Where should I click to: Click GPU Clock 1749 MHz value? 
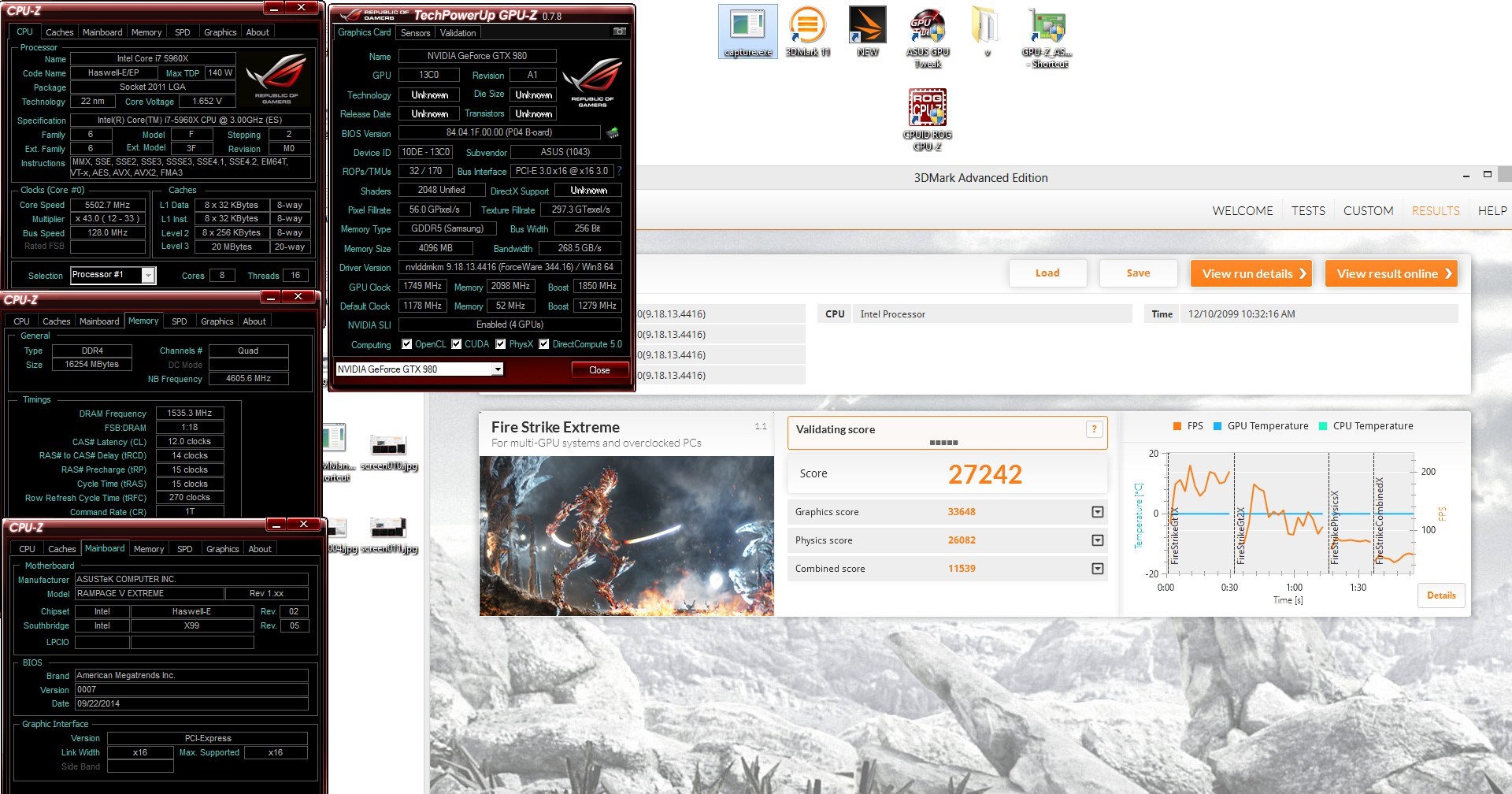(x=423, y=287)
